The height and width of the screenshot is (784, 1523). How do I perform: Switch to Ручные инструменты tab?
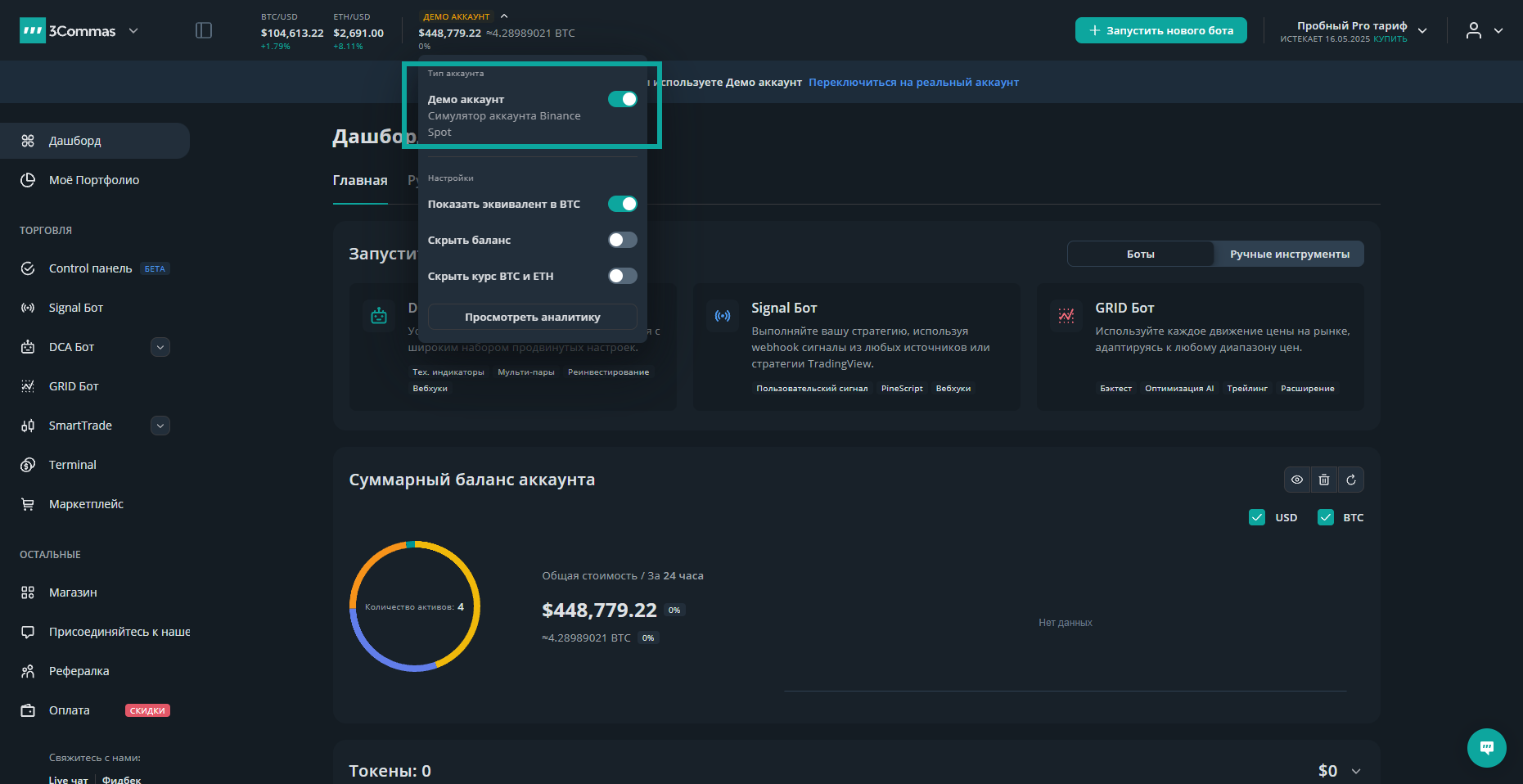pos(1290,254)
